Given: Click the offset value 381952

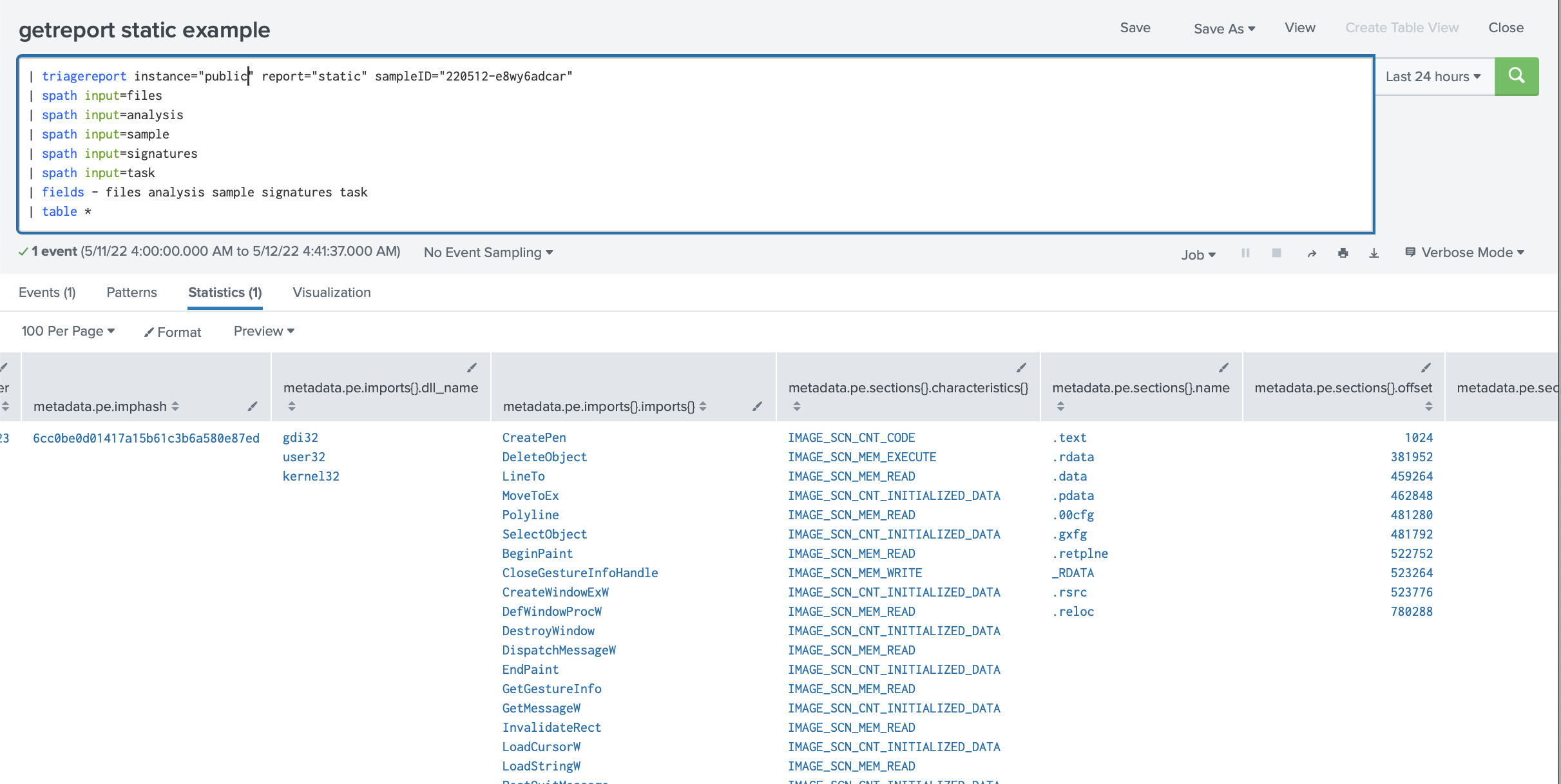Looking at the screenshot, I should coord(1412,457).
